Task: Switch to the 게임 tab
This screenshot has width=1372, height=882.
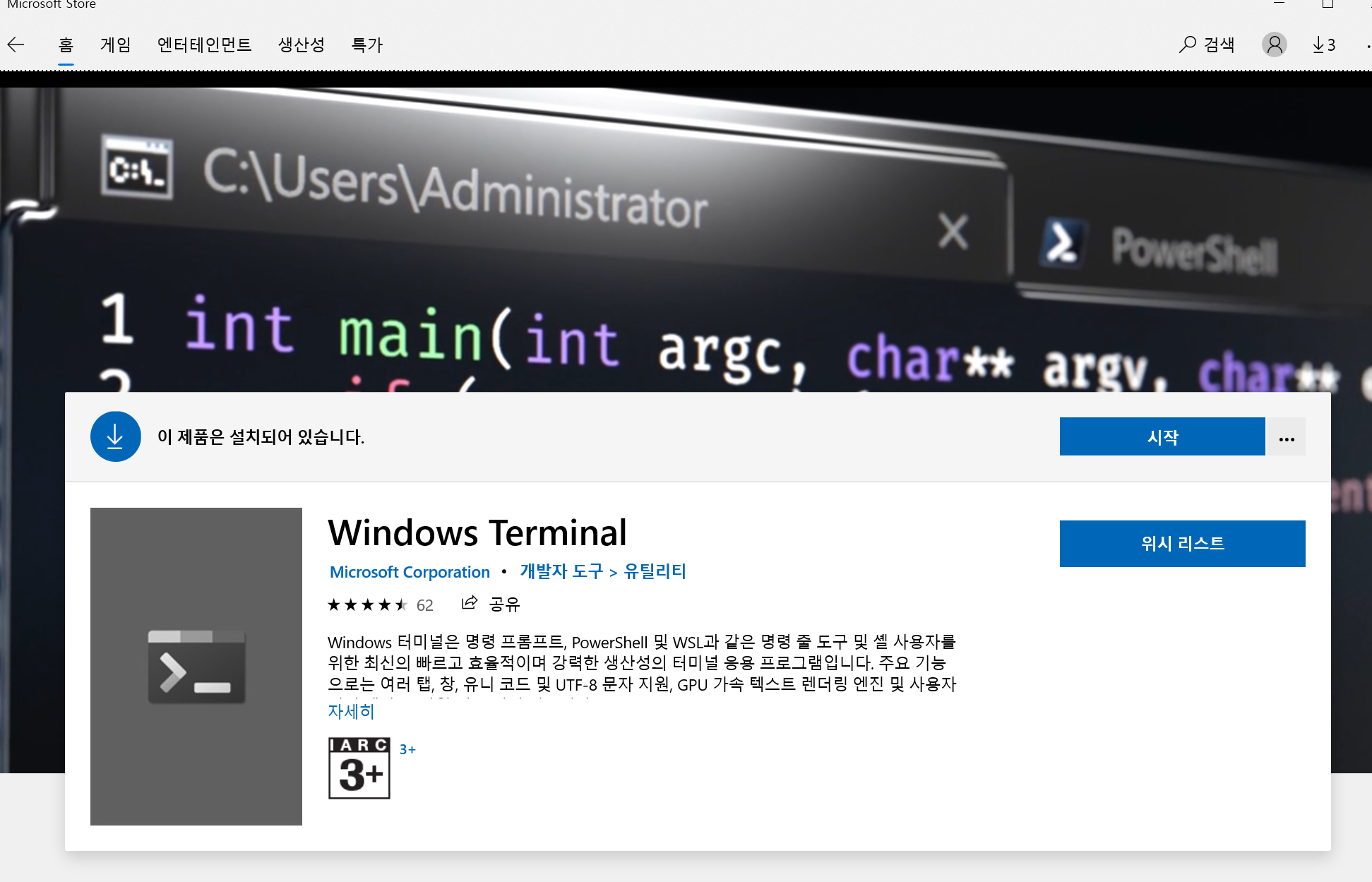Action: [x=116, y=45]
